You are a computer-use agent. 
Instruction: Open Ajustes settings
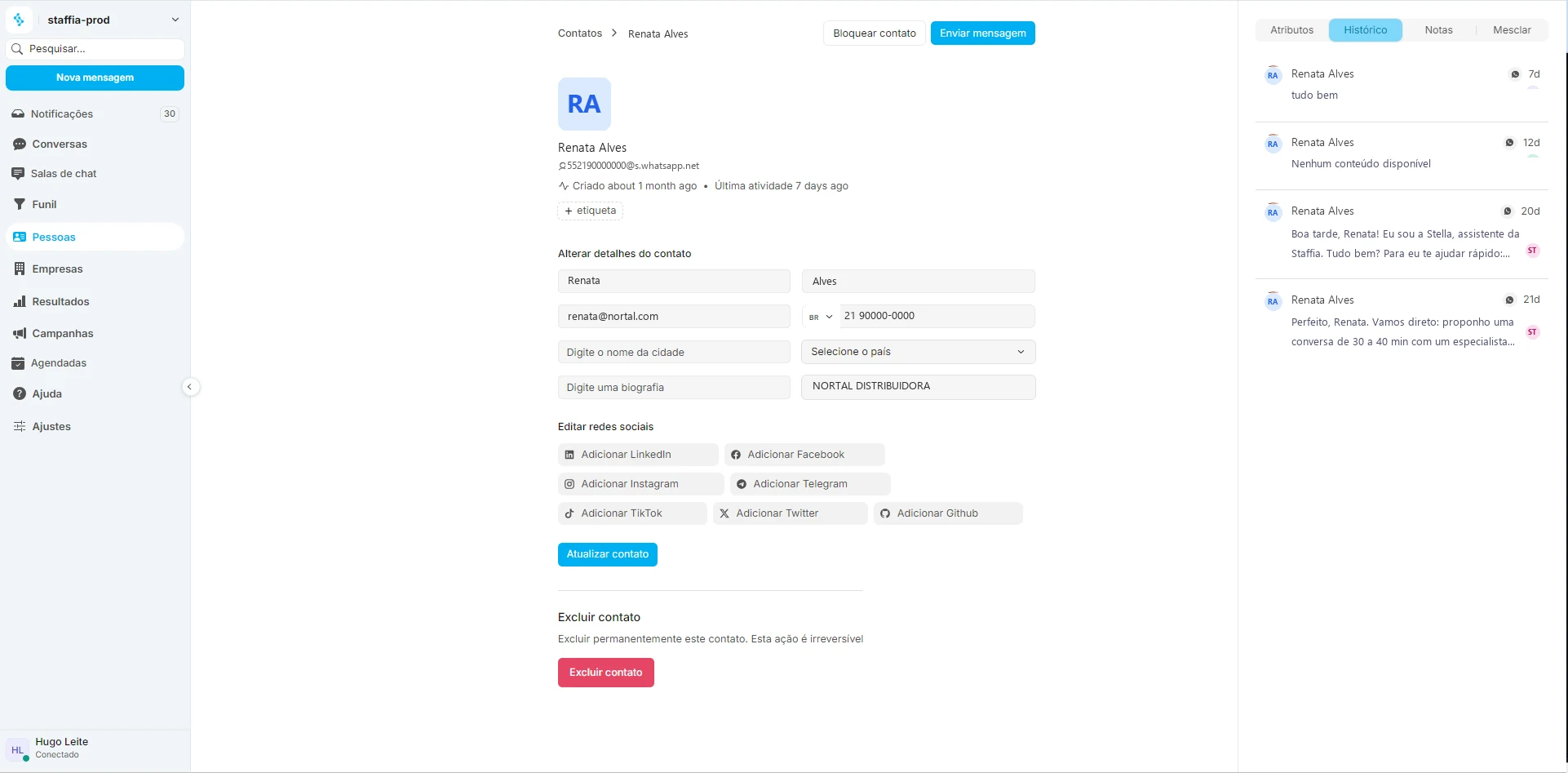[x=95, y=427]
